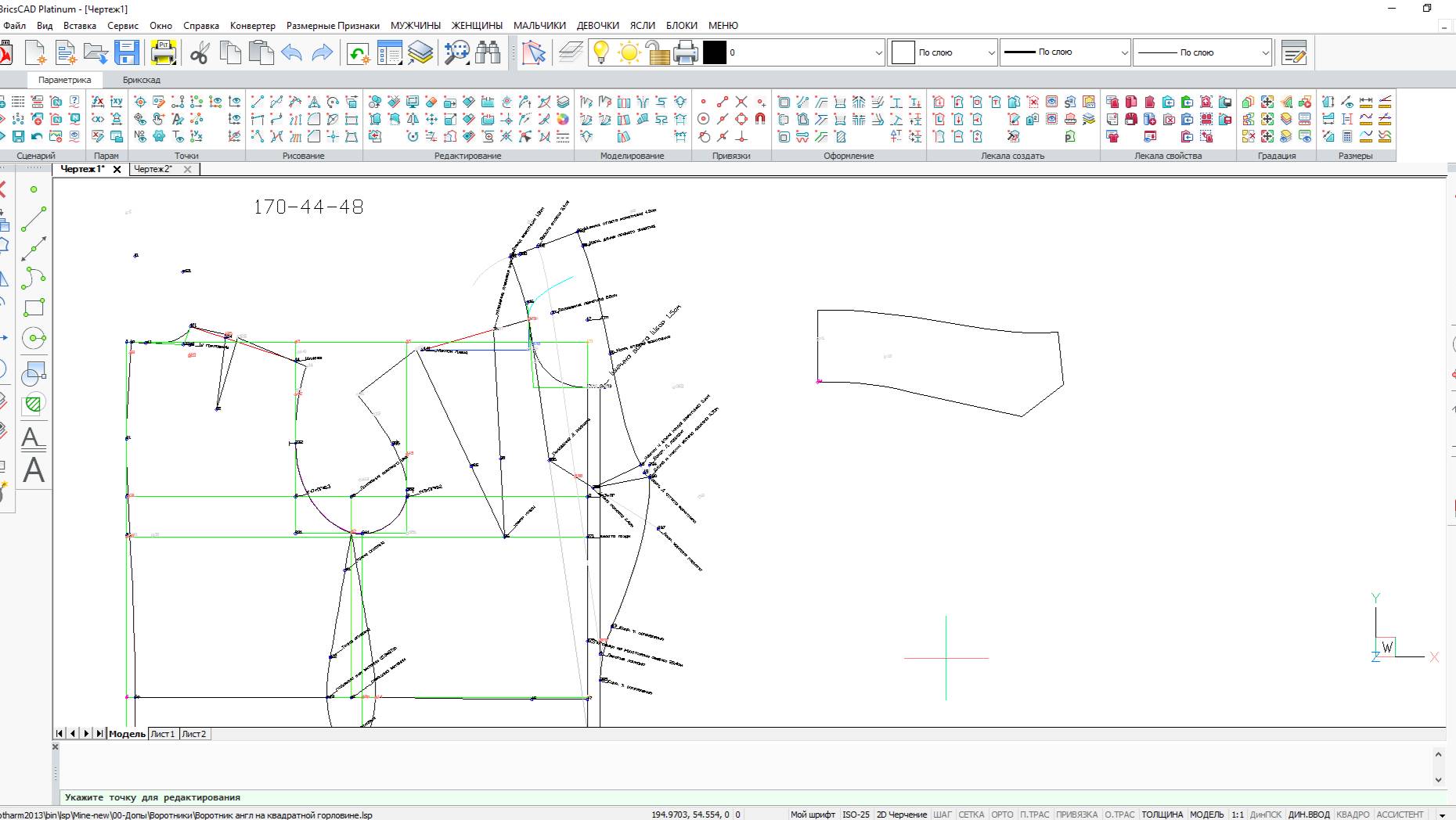Go to last layout with navigation arrow

100,734
